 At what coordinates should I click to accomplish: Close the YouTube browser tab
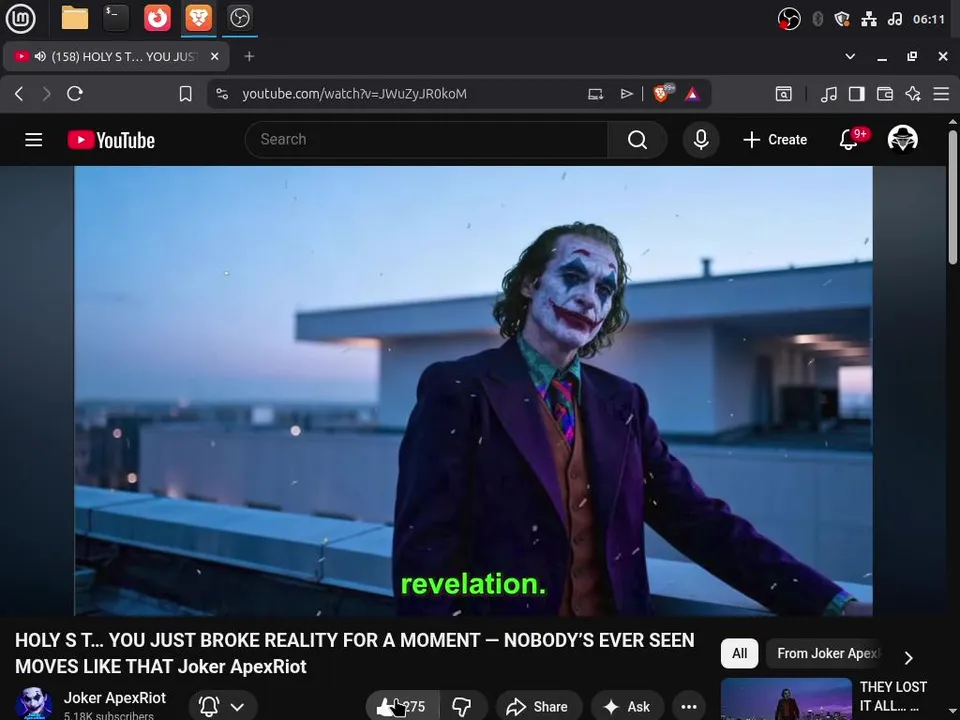point(214,56)
